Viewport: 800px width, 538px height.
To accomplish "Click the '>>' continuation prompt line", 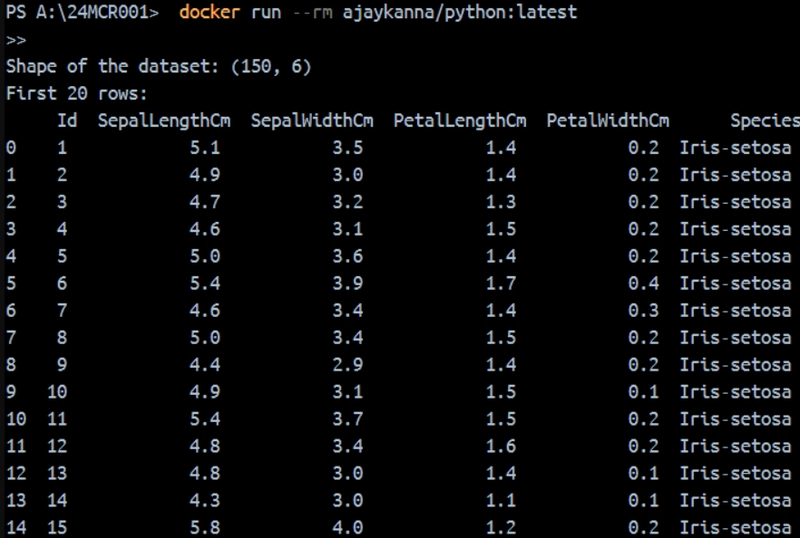I will pos(16,40).
